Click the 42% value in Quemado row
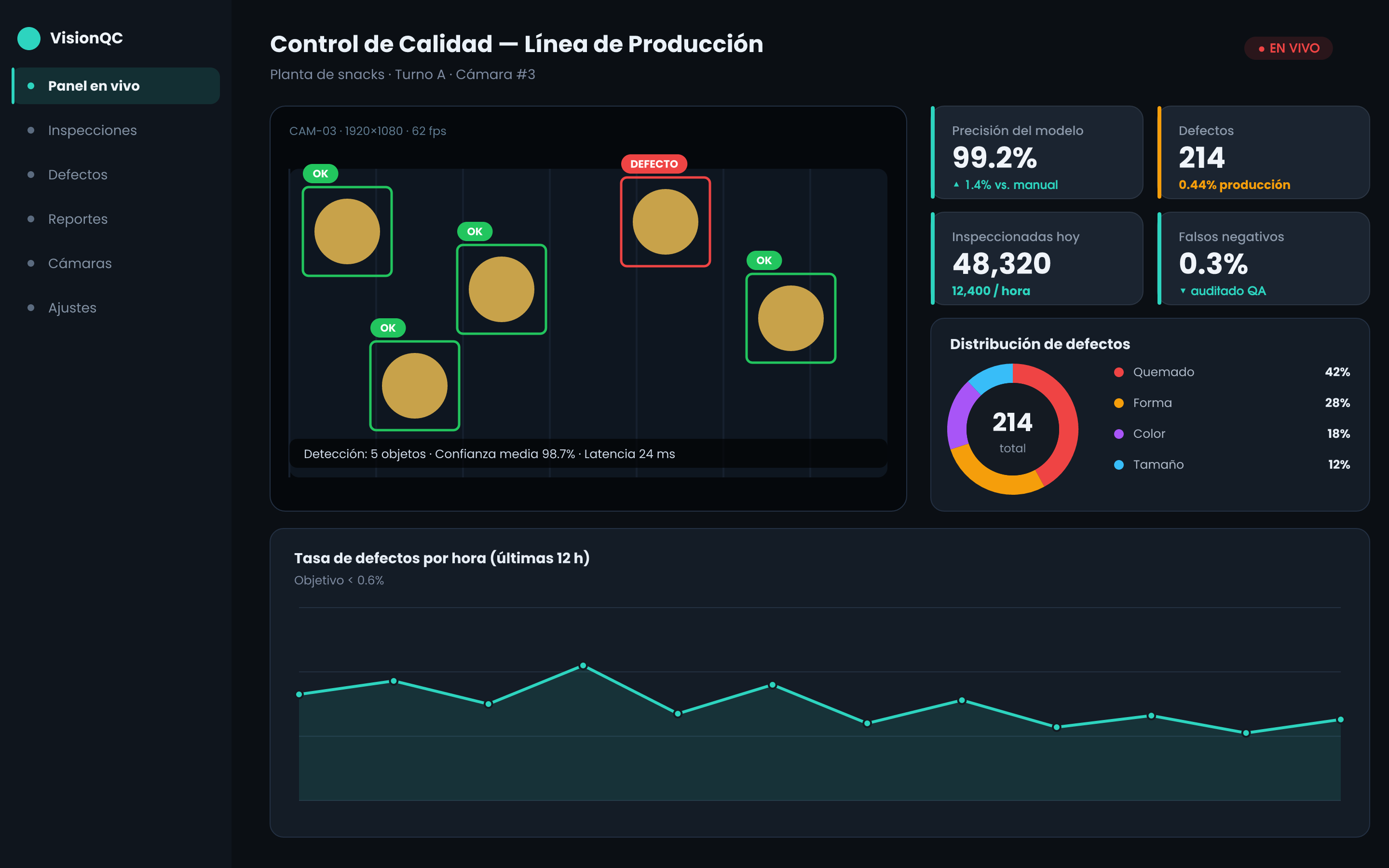 tap(1337, 372)
